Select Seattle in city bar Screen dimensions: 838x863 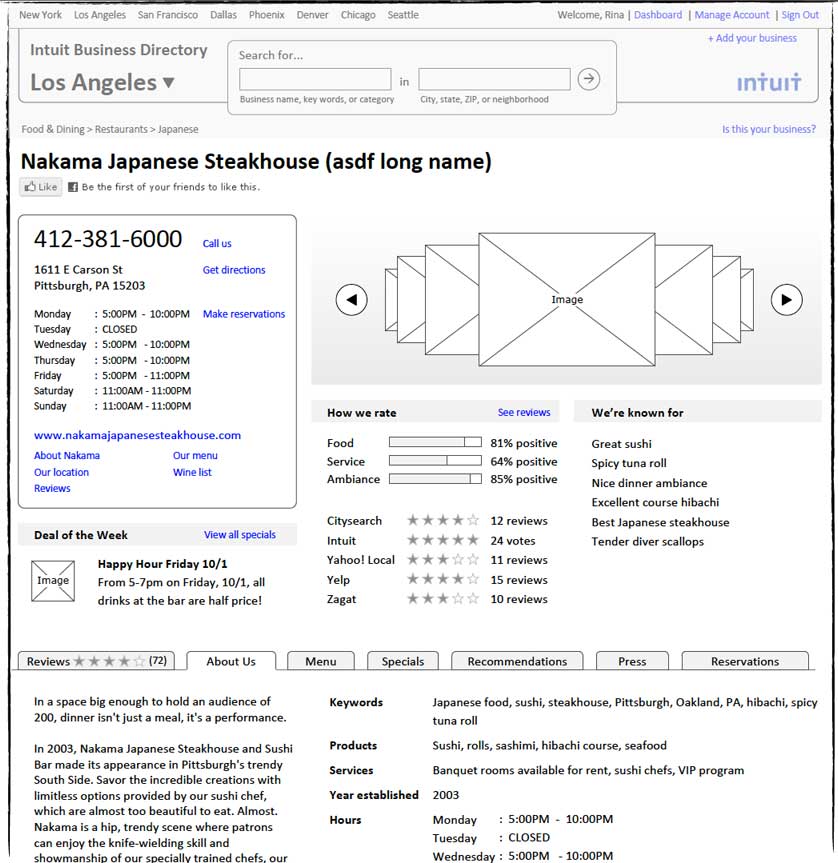click(x=403, y=15)
